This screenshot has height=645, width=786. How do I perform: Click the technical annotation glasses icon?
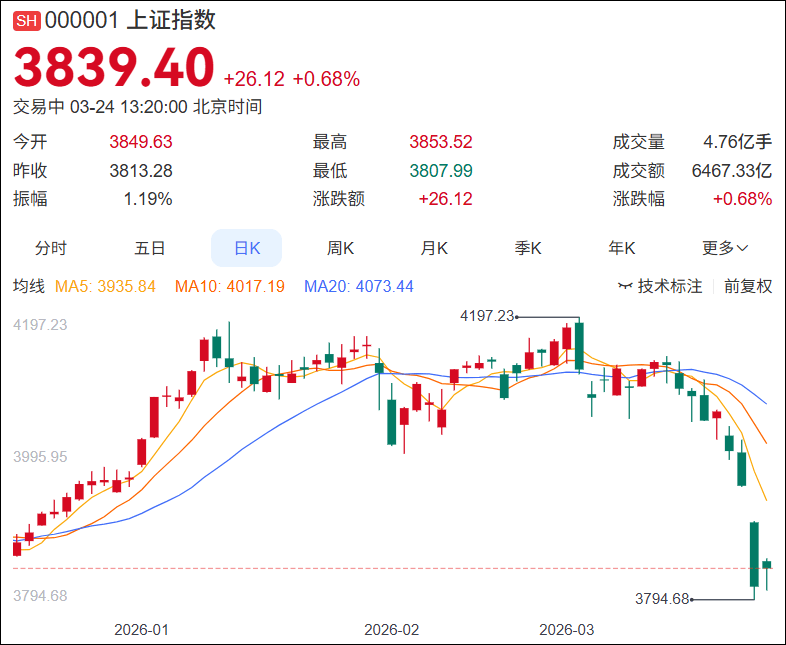coord(626,287)
